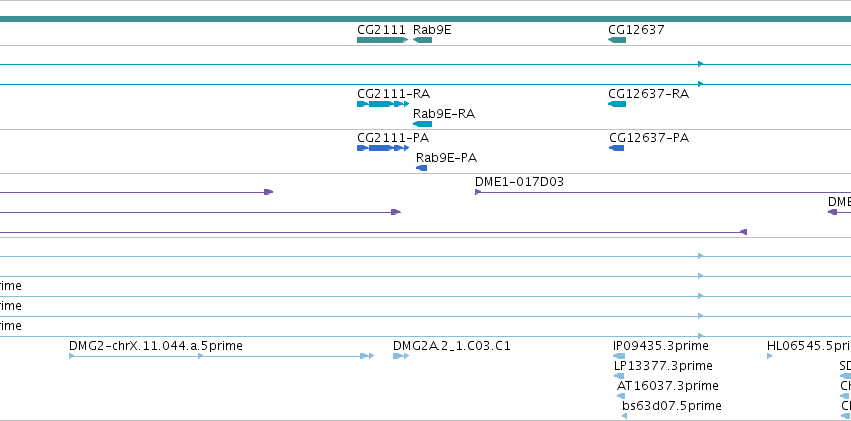The height and width of the screenshot is (421, 851).
Task: Click the CG12637-RA transcript feature
Action: (617, 104)
